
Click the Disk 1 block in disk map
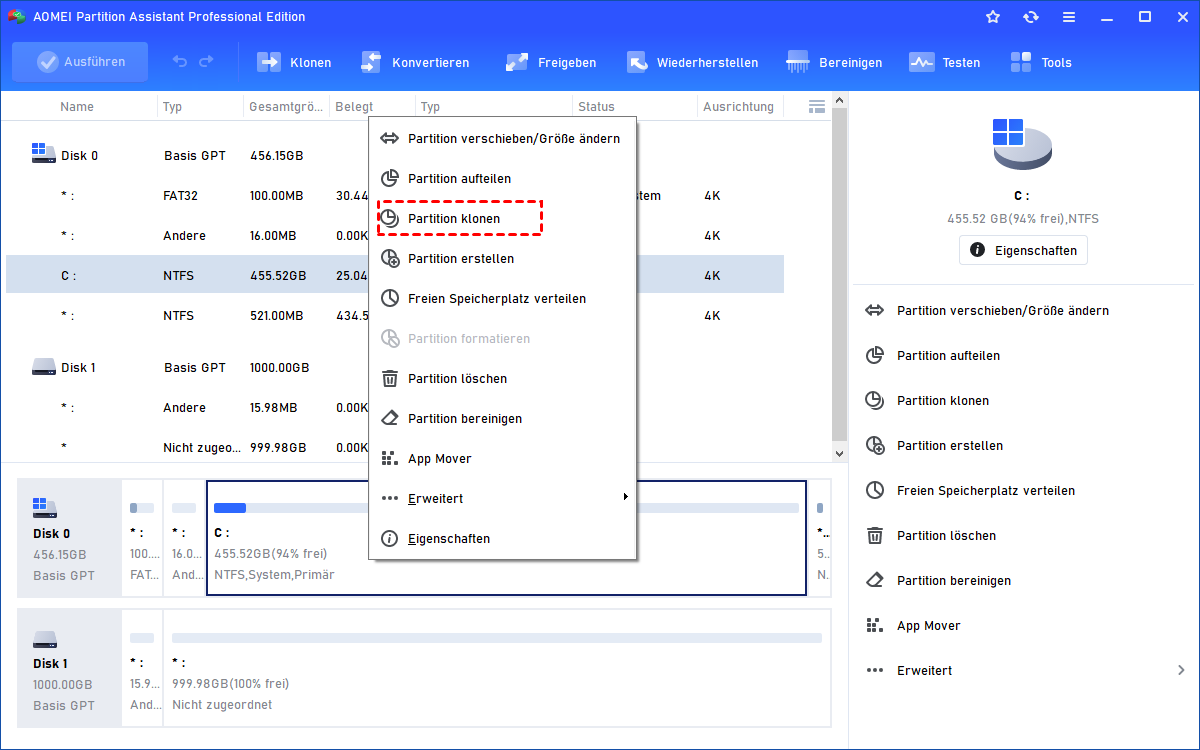[69, 668]
